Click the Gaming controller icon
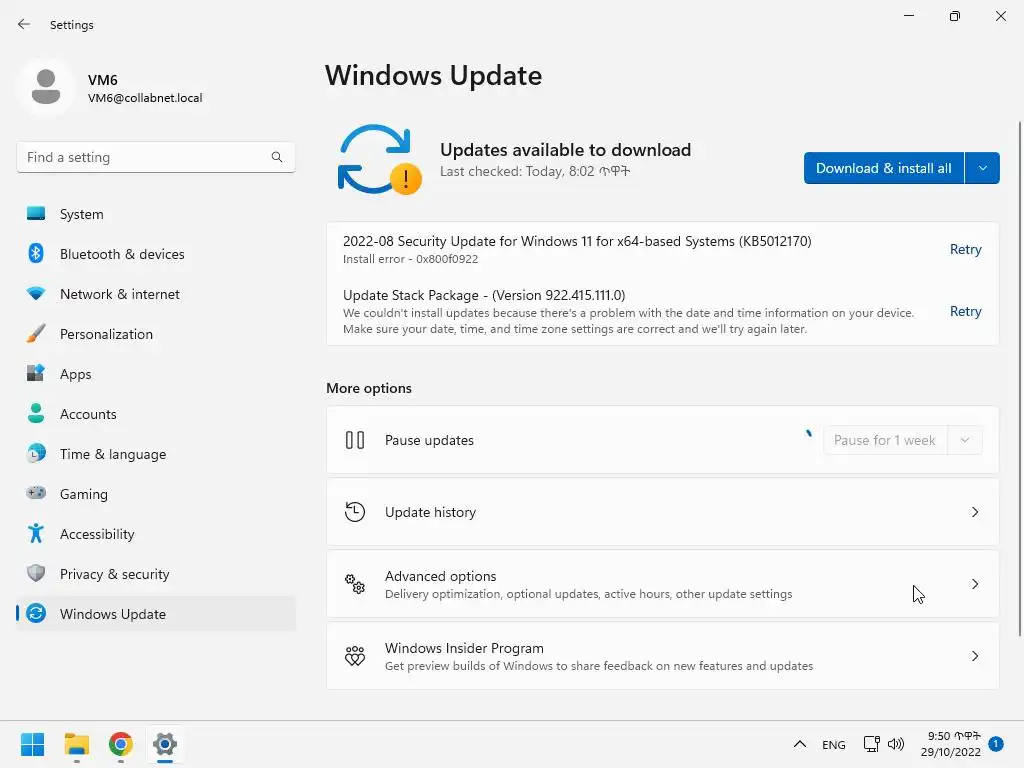 pos(36,493)
